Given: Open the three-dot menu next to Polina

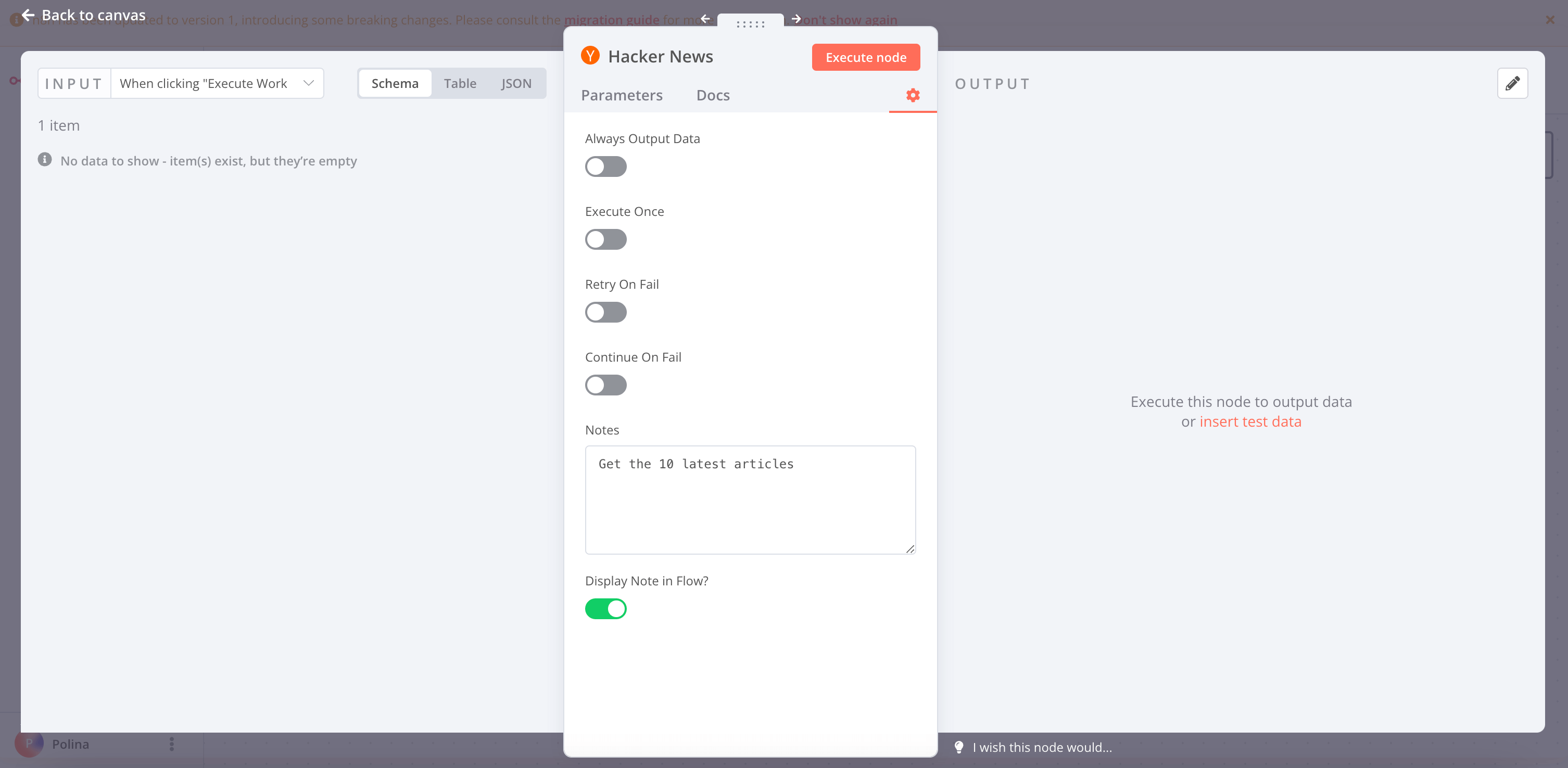Looking at the screenshot, I should [171, 744].
